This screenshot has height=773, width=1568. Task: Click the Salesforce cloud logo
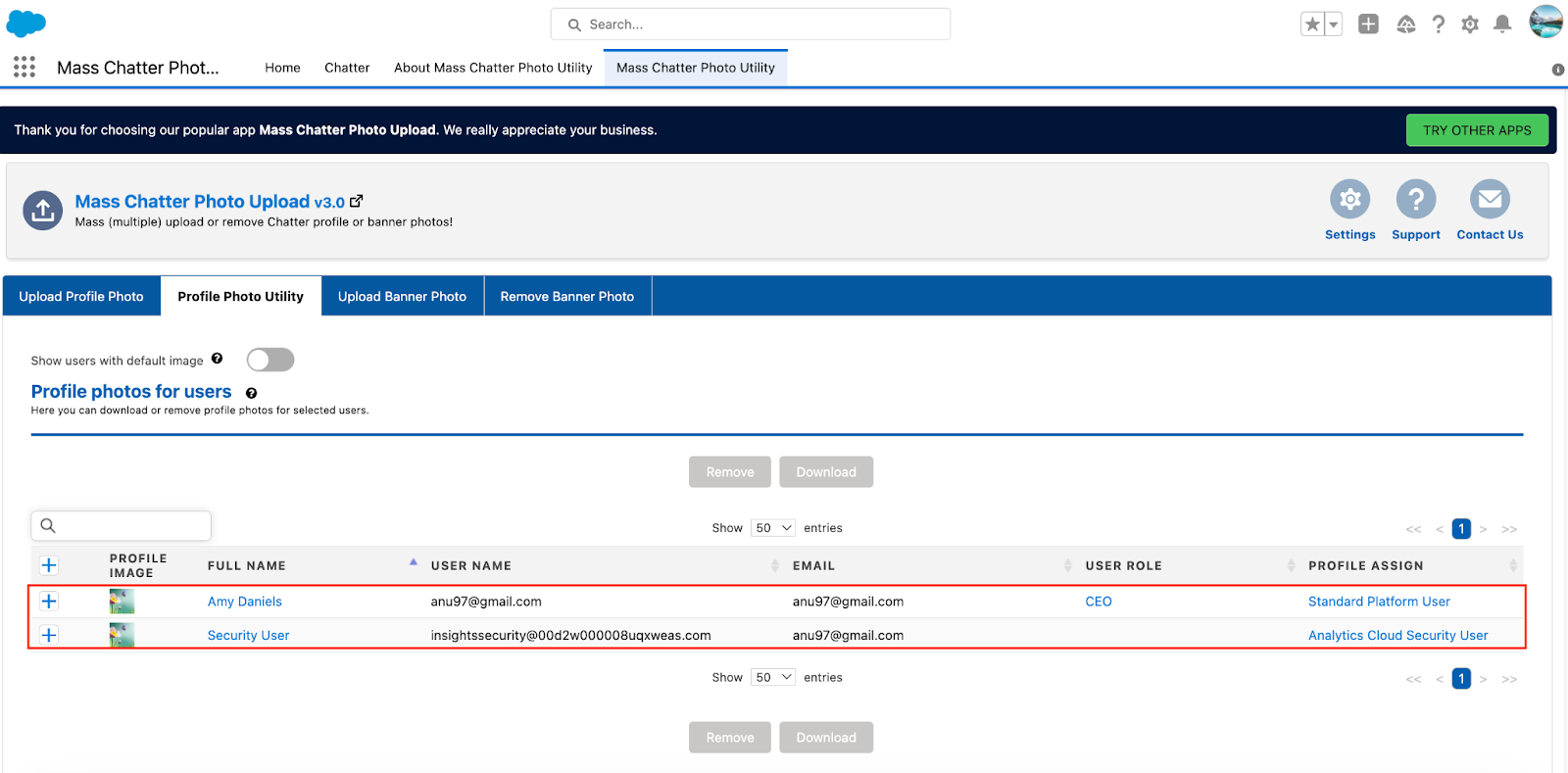[x=26, y=24]
